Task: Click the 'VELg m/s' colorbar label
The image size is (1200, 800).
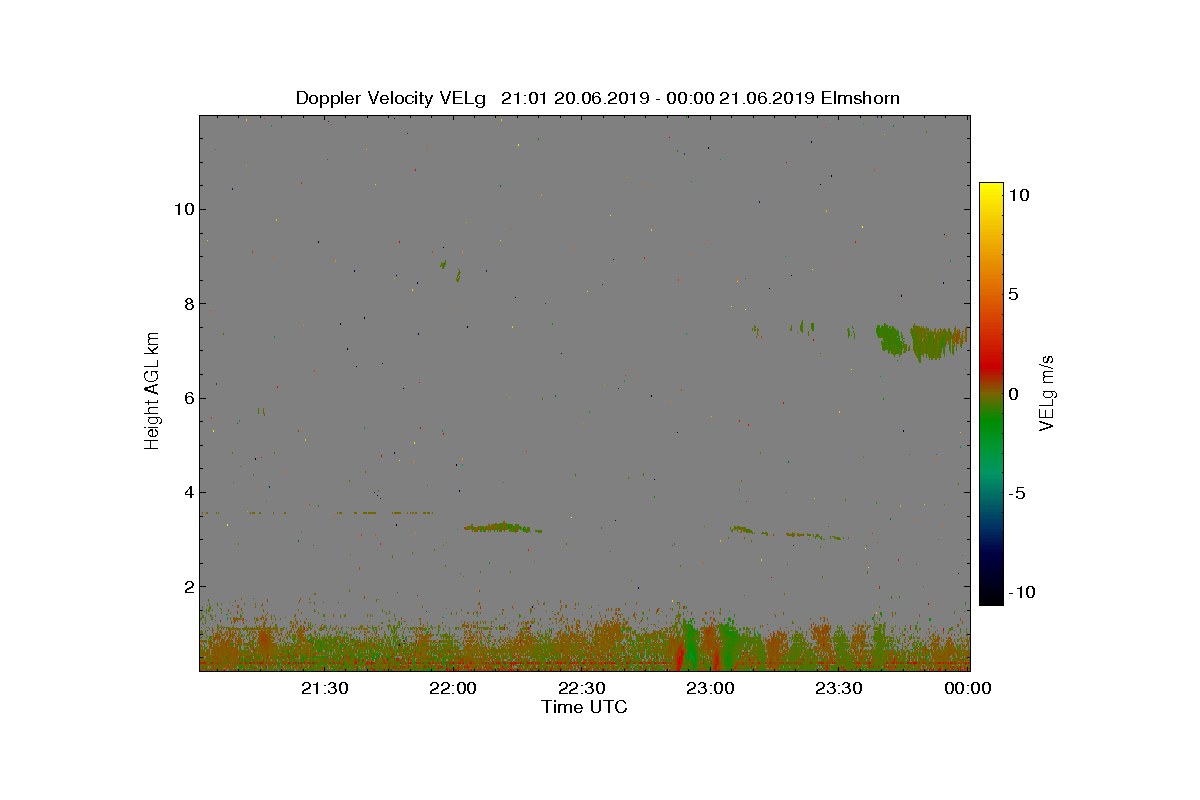Action: pos(1047,392)
